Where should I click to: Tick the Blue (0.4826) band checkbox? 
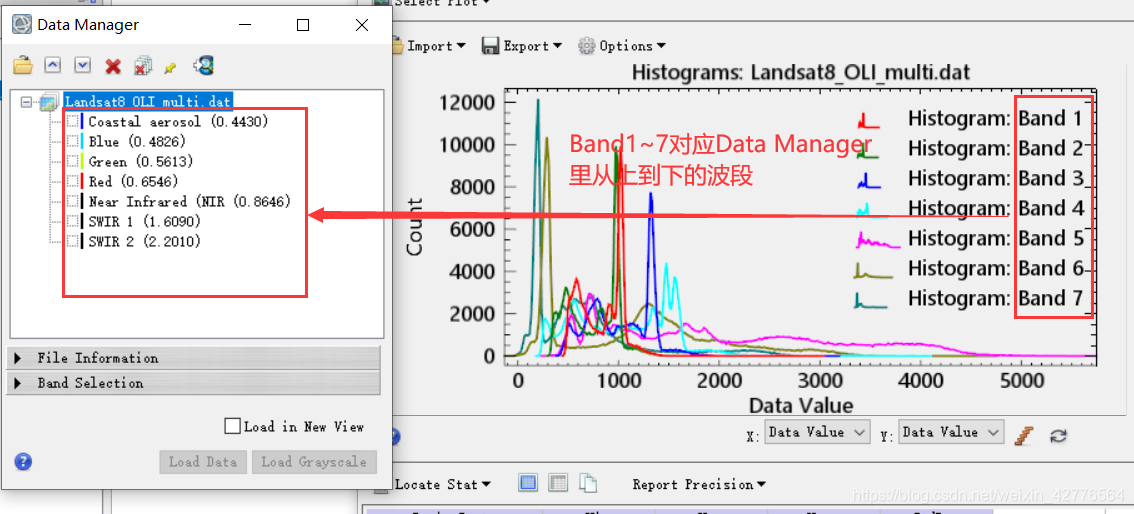click(x=72, y=141)
